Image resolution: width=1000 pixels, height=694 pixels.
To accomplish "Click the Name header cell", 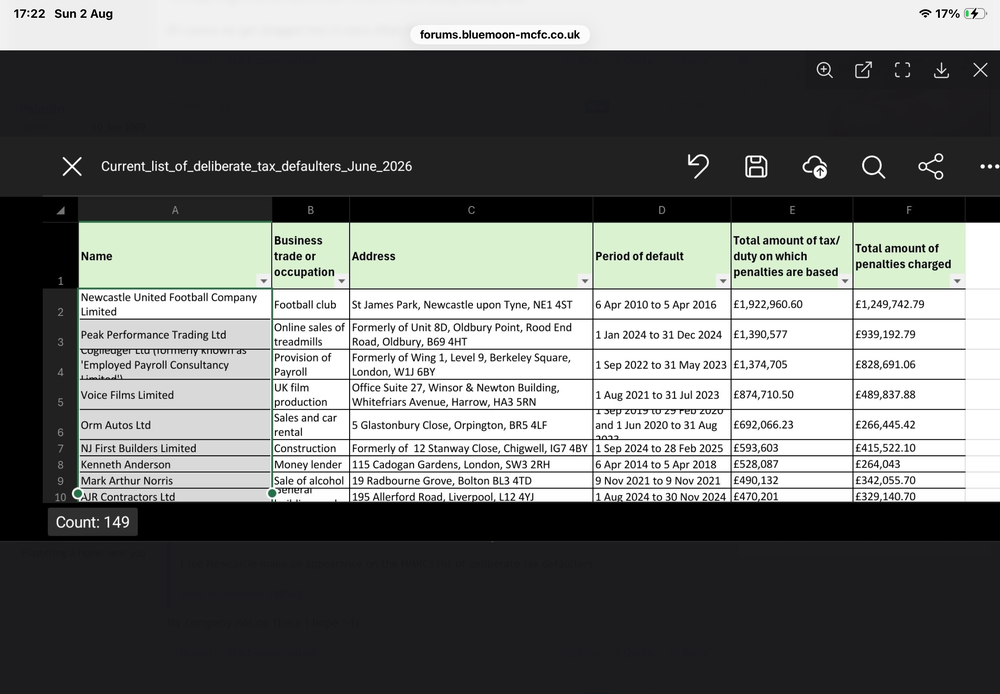I will [x=175, y=256].
